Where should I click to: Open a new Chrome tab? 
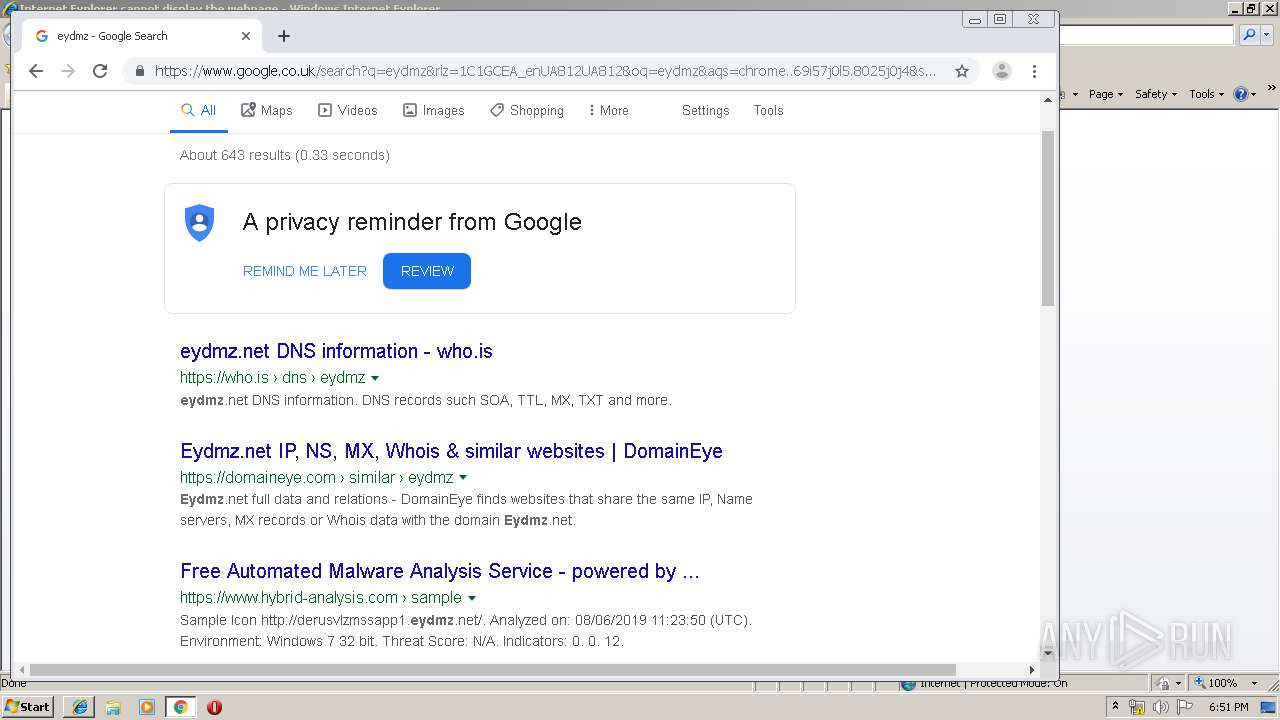284,36
